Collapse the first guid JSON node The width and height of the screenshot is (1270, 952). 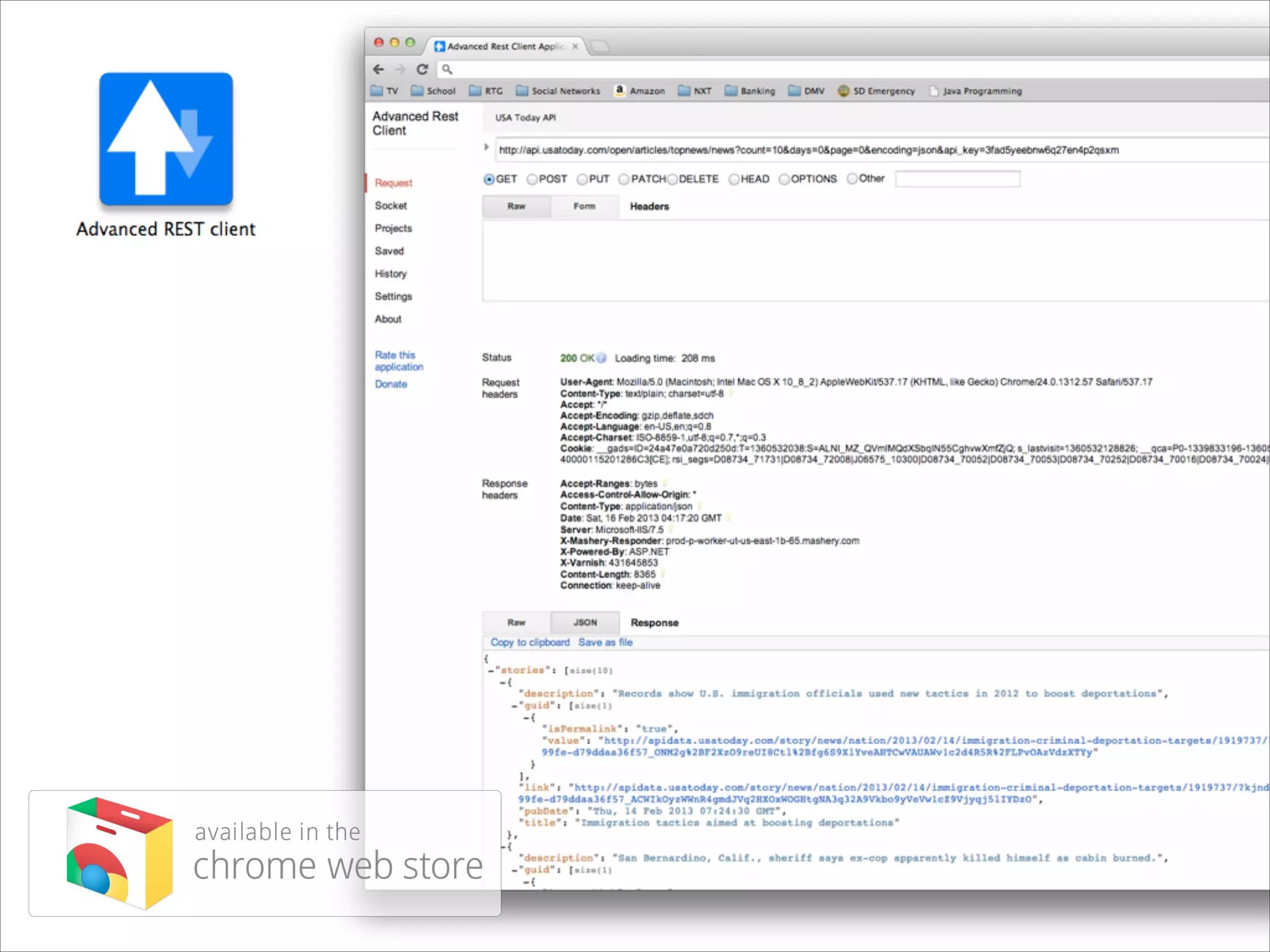[x=515, y=706]
